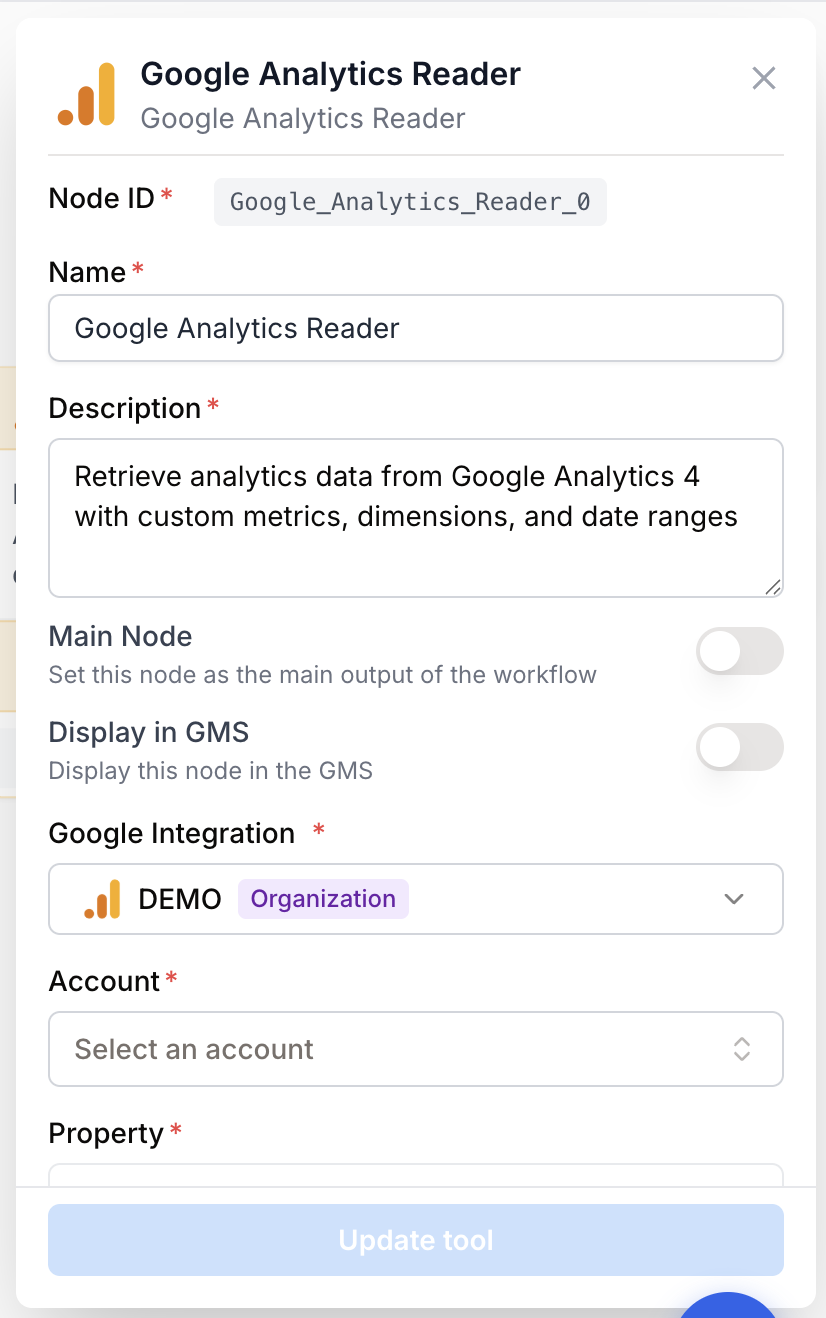
Task: Click the purple Organization badge
Action: tap(323, 899)
